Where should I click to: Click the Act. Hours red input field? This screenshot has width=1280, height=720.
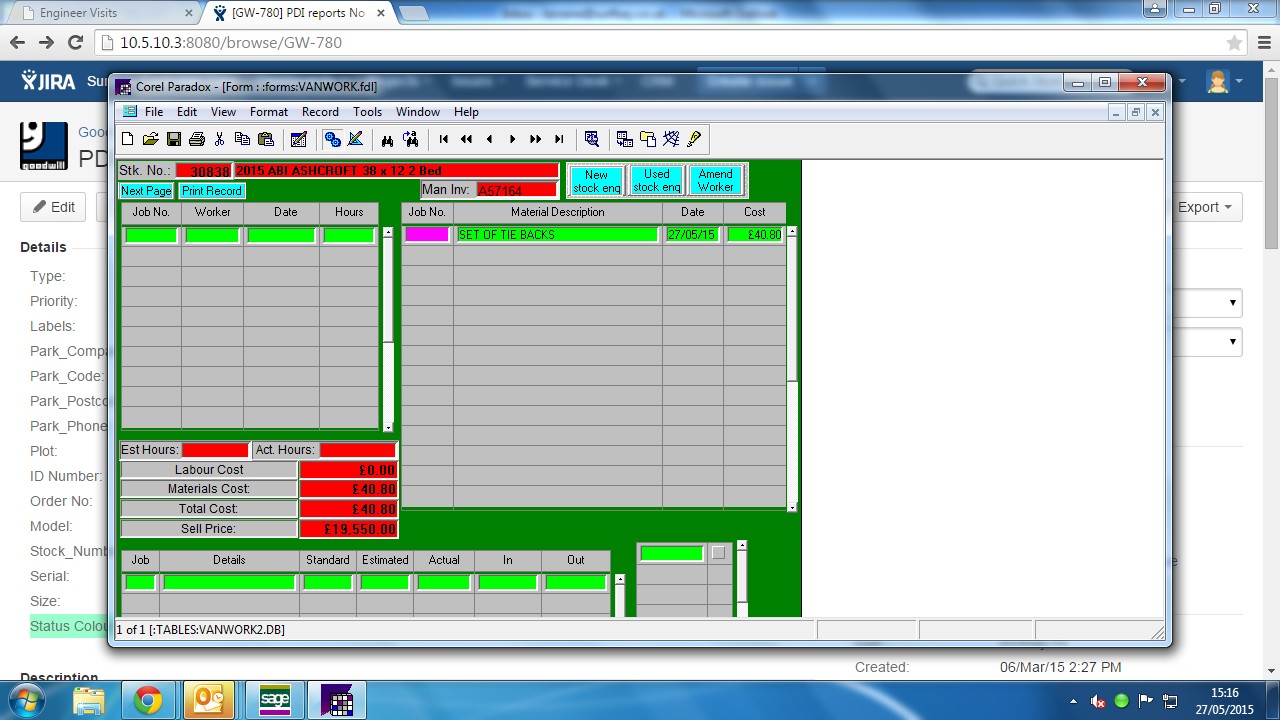click(358, 450)
